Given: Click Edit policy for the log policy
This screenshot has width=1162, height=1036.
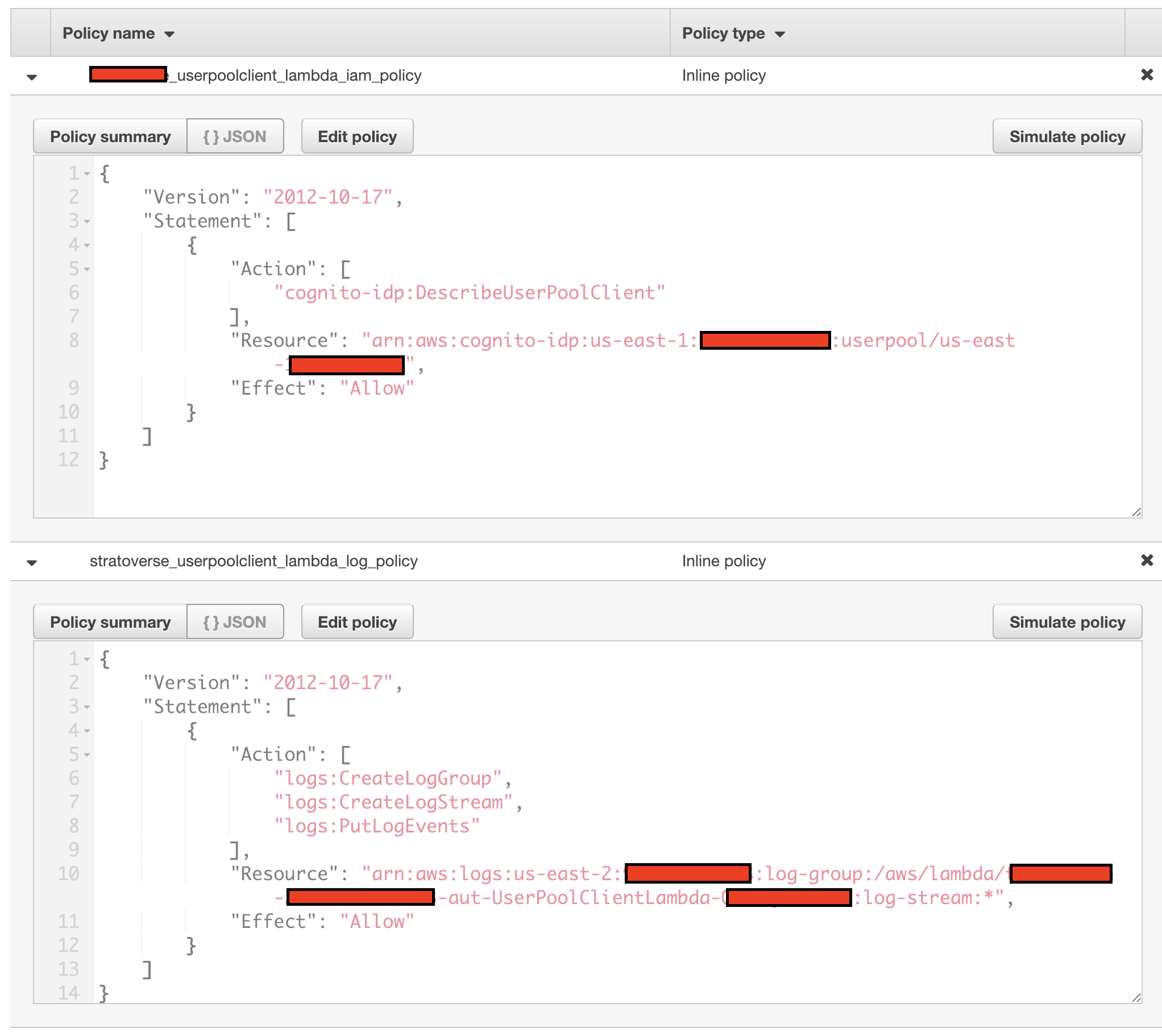Looking at the screenshot, I should click(x=358, y=622).
